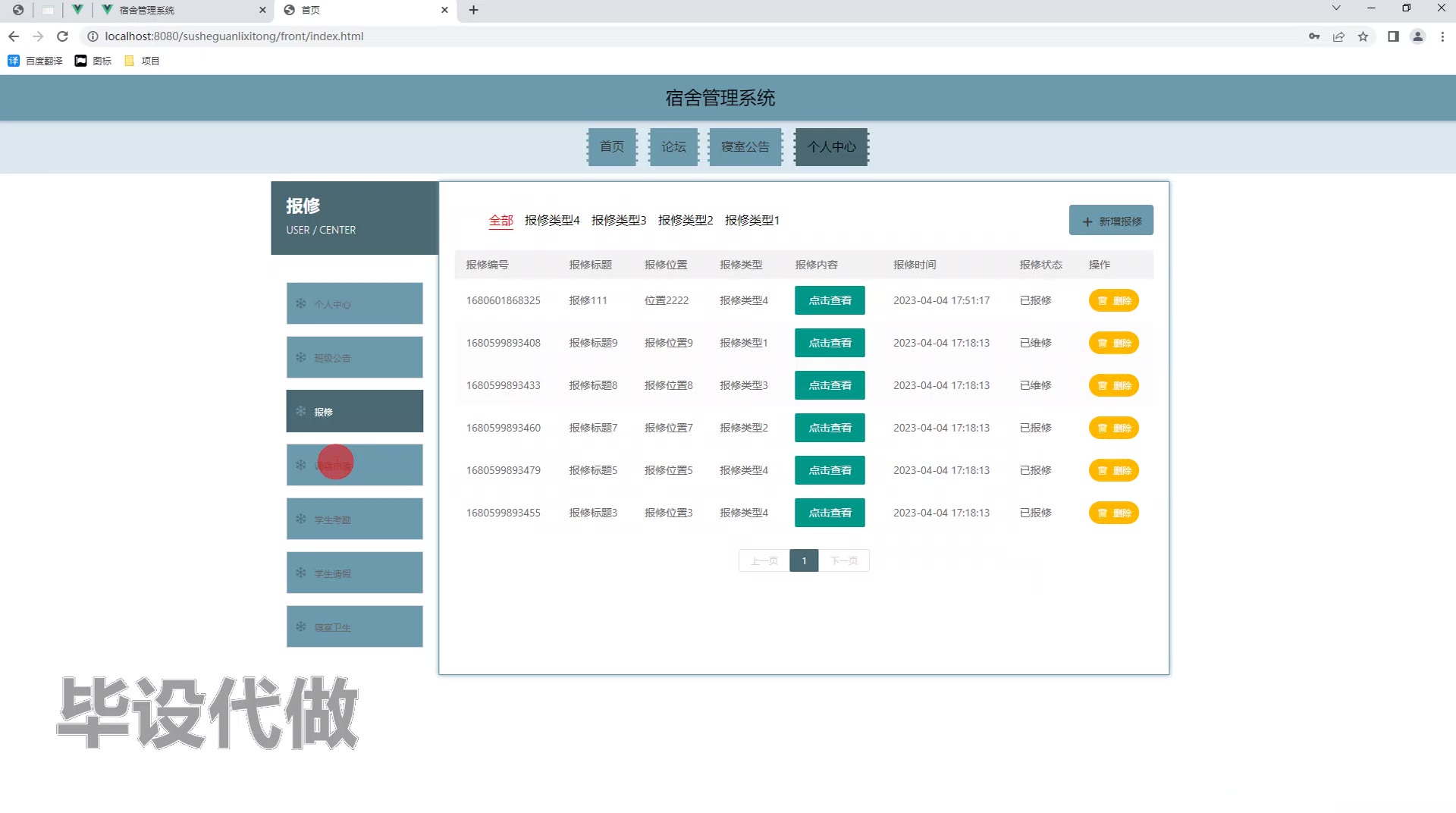Share this page using the share icon
Viewport: 1456px width, 813px height.
[x=1338, y=36]
